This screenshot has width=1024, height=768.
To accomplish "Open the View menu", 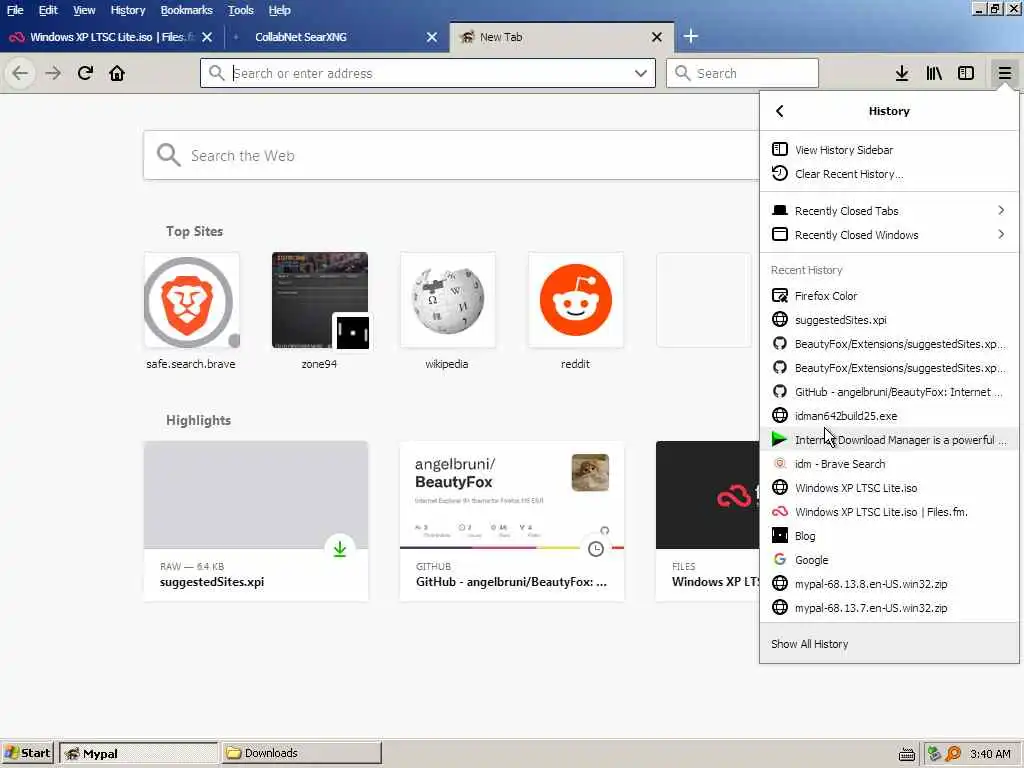I will coord(84,10).
